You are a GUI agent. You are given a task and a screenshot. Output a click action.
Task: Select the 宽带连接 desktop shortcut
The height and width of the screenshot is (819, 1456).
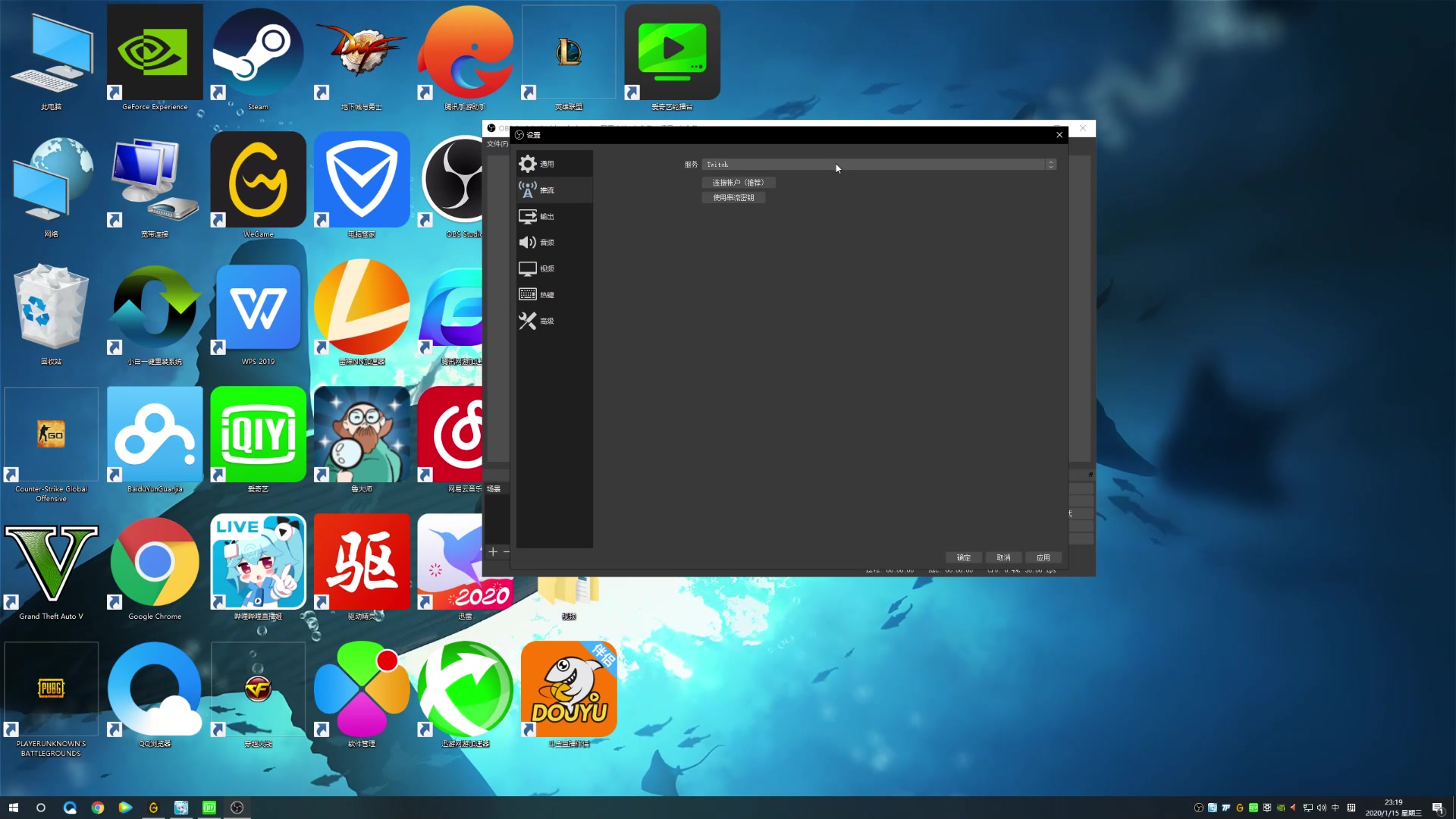tap(155, 187)
